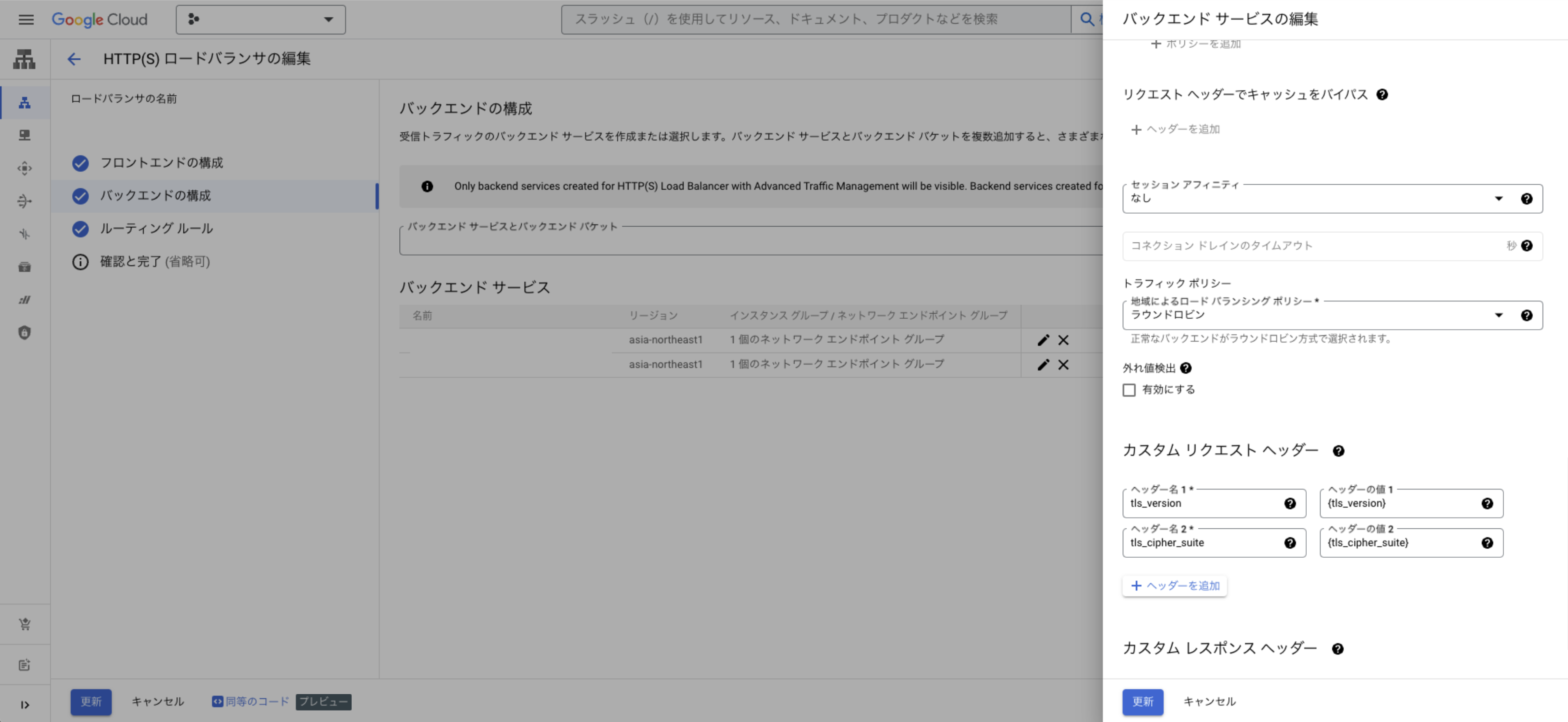Click the back arrow next to HTTP(S) ロードバランサの編集
The width and height of the screenshot is (1568, 722).
(x=74, y=59)
